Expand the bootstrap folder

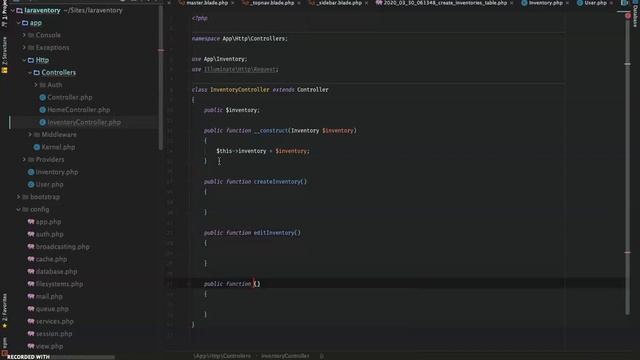[x=18, y=197]
